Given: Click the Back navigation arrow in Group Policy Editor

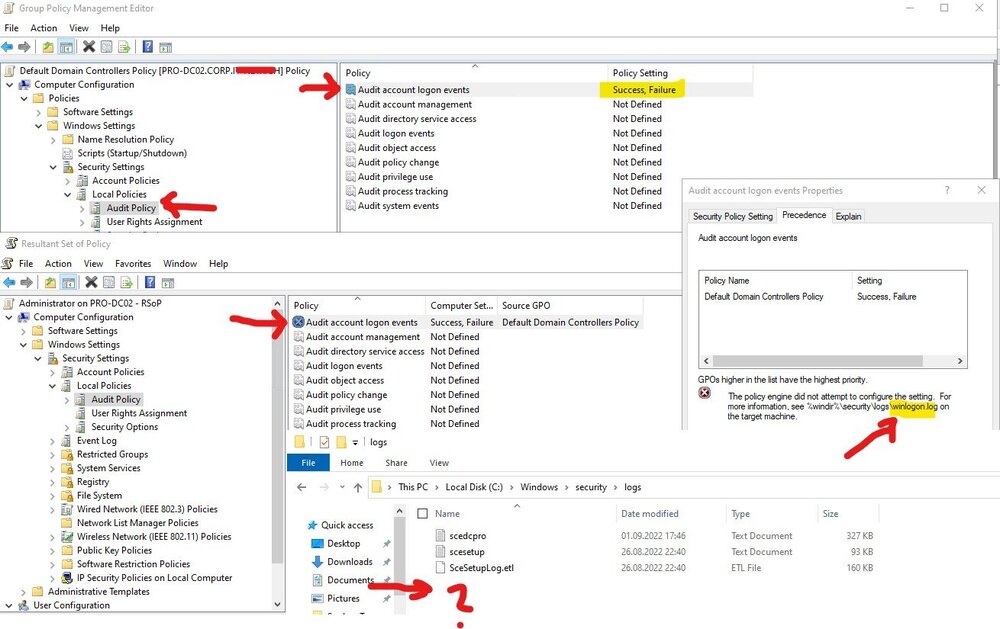Looking at the screenshot, I should point(8,44).
